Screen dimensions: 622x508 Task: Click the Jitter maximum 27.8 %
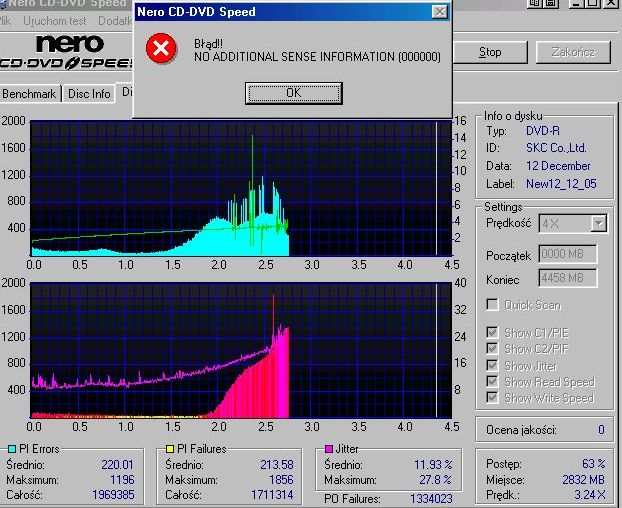(x=435, y=479)
